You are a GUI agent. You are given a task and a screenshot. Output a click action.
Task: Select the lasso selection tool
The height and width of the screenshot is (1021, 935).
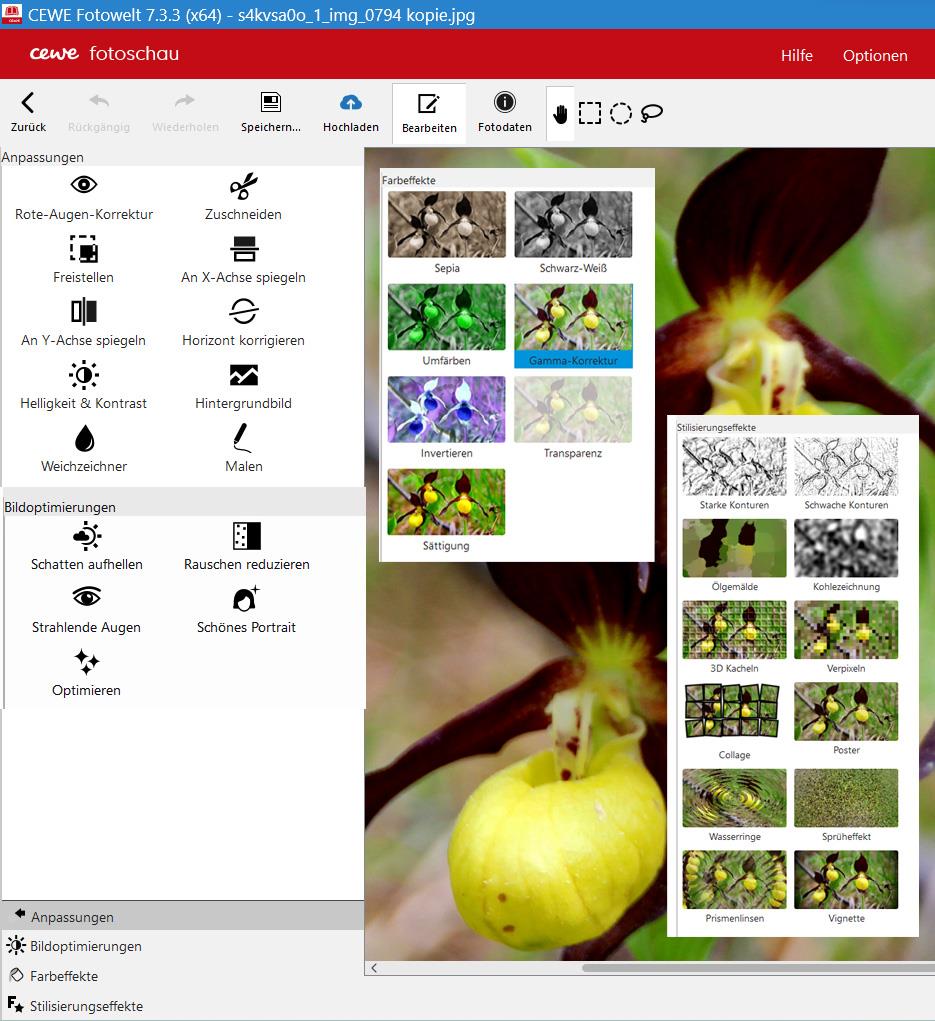tap(652, 113)
